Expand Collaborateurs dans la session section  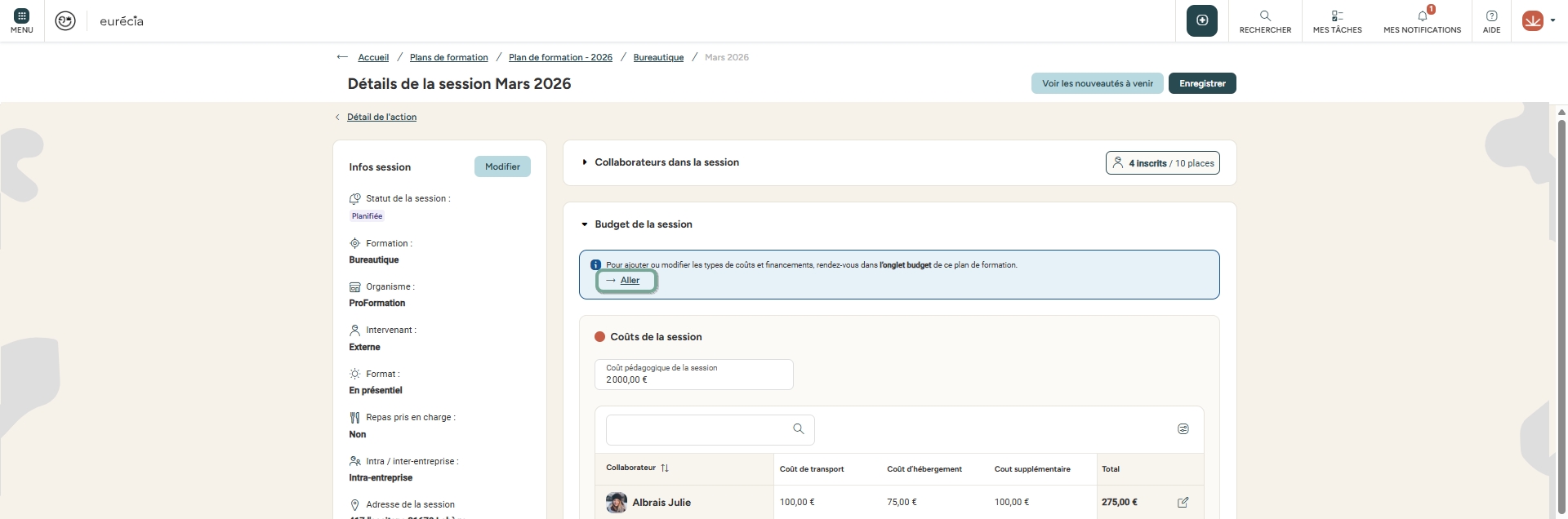(585, 162)
